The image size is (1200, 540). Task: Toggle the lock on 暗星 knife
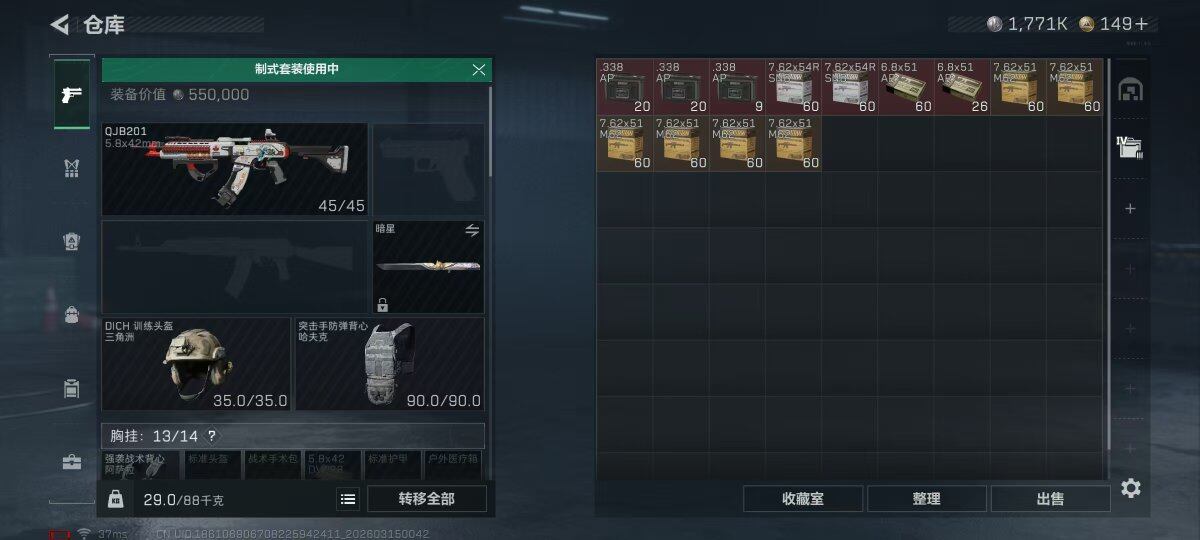pyautogui.click(x=382, y=305)
